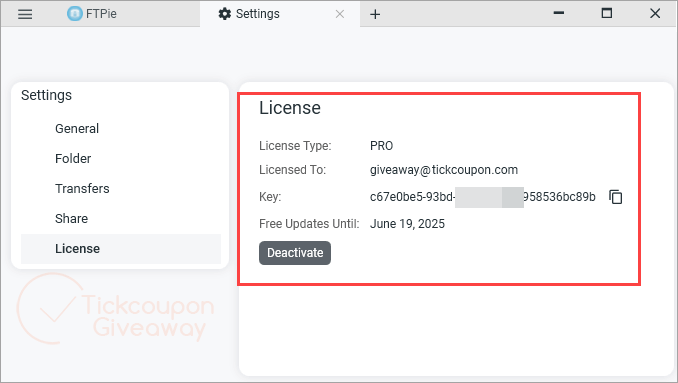Screen dimensions: 678x383
Task: Click the gear icon on the Settings tab
Action: pyautogui.click(x=224, y=14)
